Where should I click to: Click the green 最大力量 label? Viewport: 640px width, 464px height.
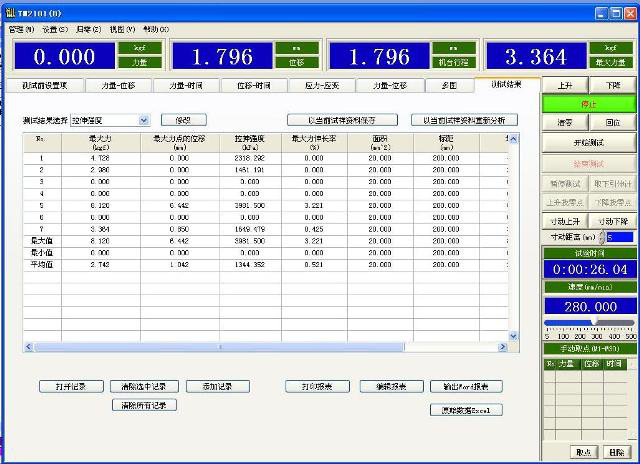pos(611,62)
